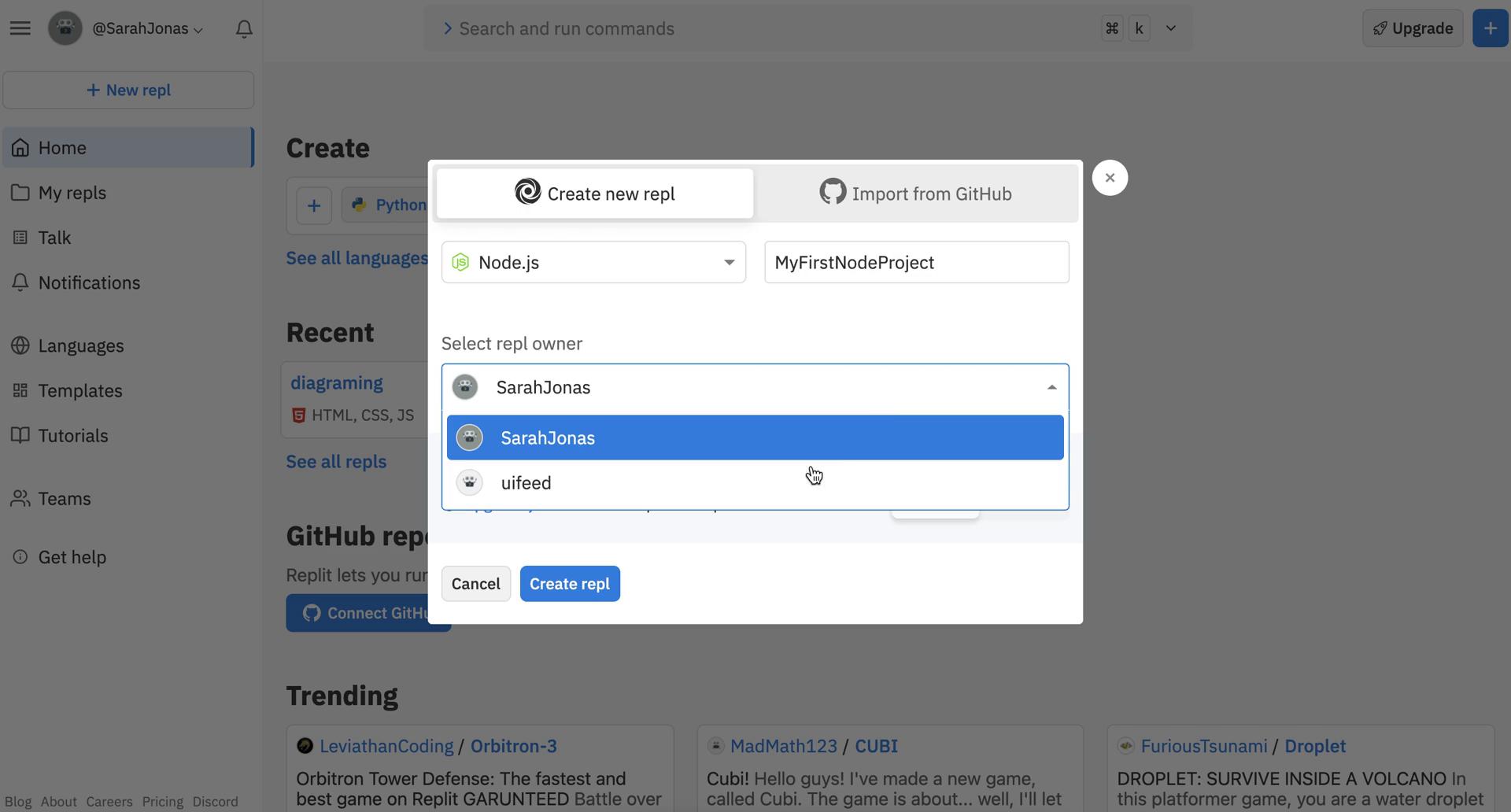Screen dimensions: 1511x812
Task: Open the See all repls link
Action: click(x=336, y=462)
